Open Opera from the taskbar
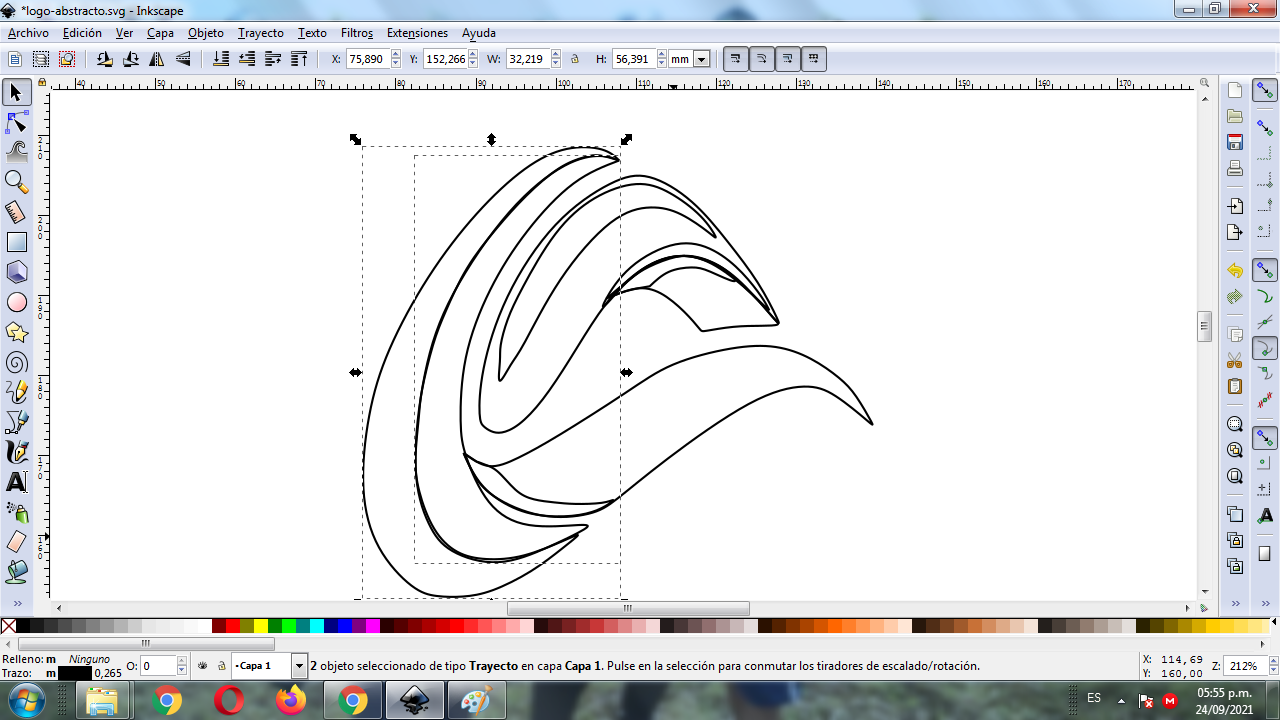 (x=229, y=701)
